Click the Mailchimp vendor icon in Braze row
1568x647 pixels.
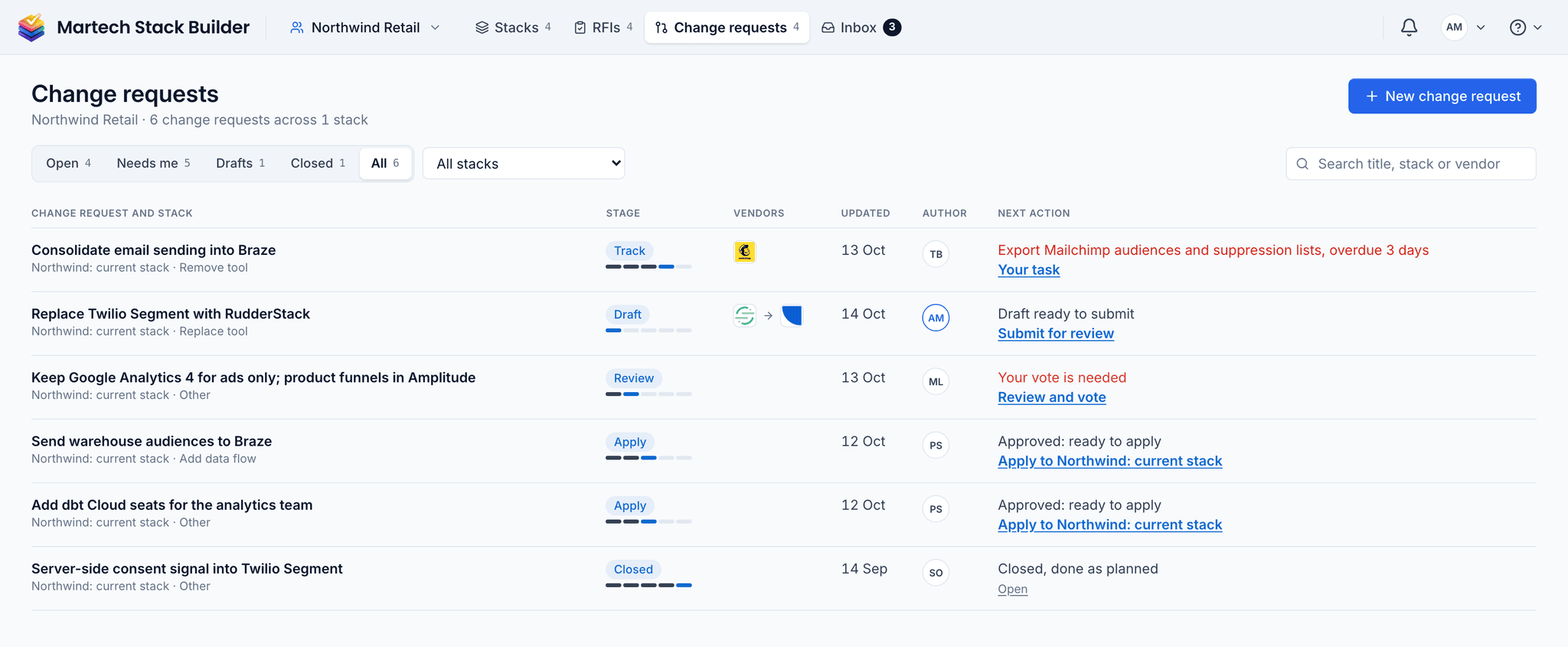click(744, 251)
